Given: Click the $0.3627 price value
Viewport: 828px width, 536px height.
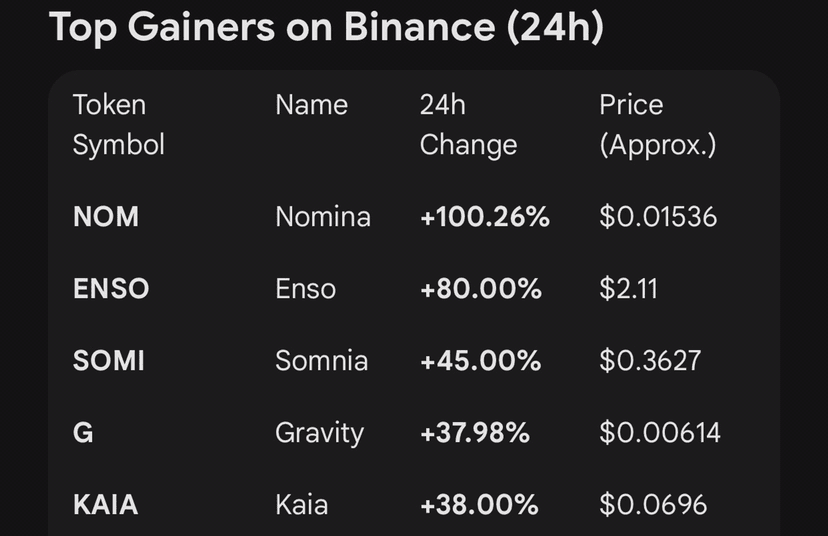Looking at the screenshot, I should (650, 361).
